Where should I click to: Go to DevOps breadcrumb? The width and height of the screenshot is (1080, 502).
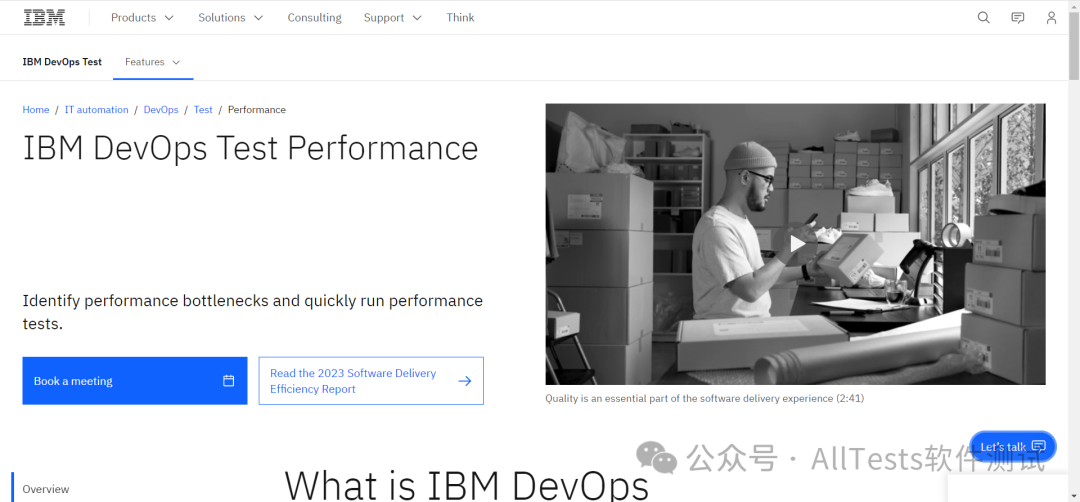(161, 109)
